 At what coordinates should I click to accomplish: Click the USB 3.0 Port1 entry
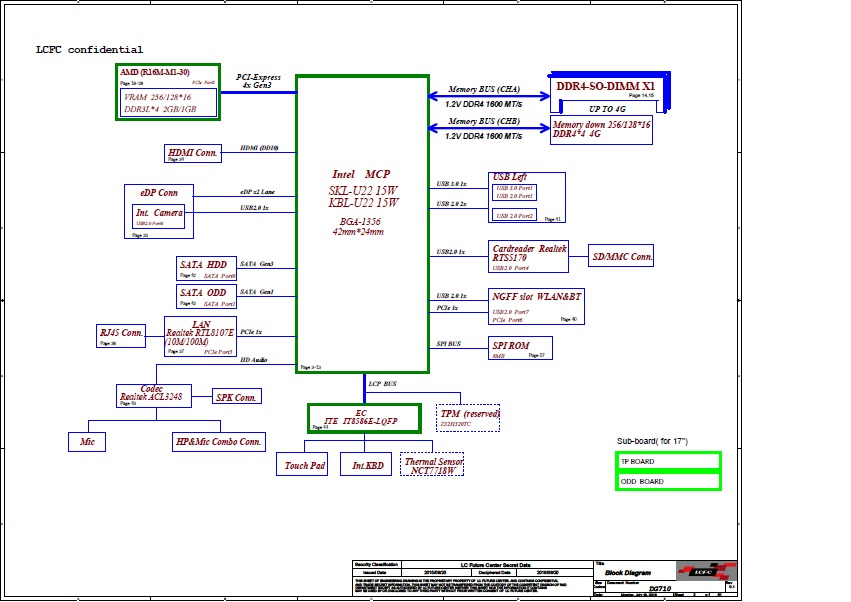click(515, 188)
